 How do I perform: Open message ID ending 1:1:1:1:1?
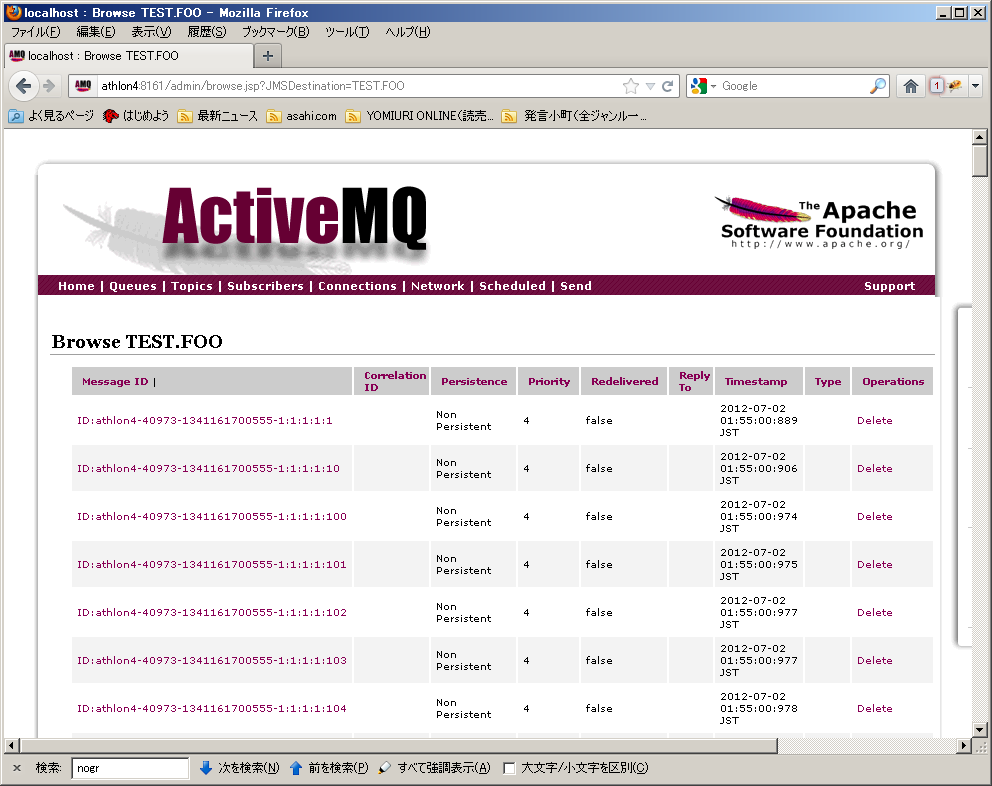click(204, 420)
